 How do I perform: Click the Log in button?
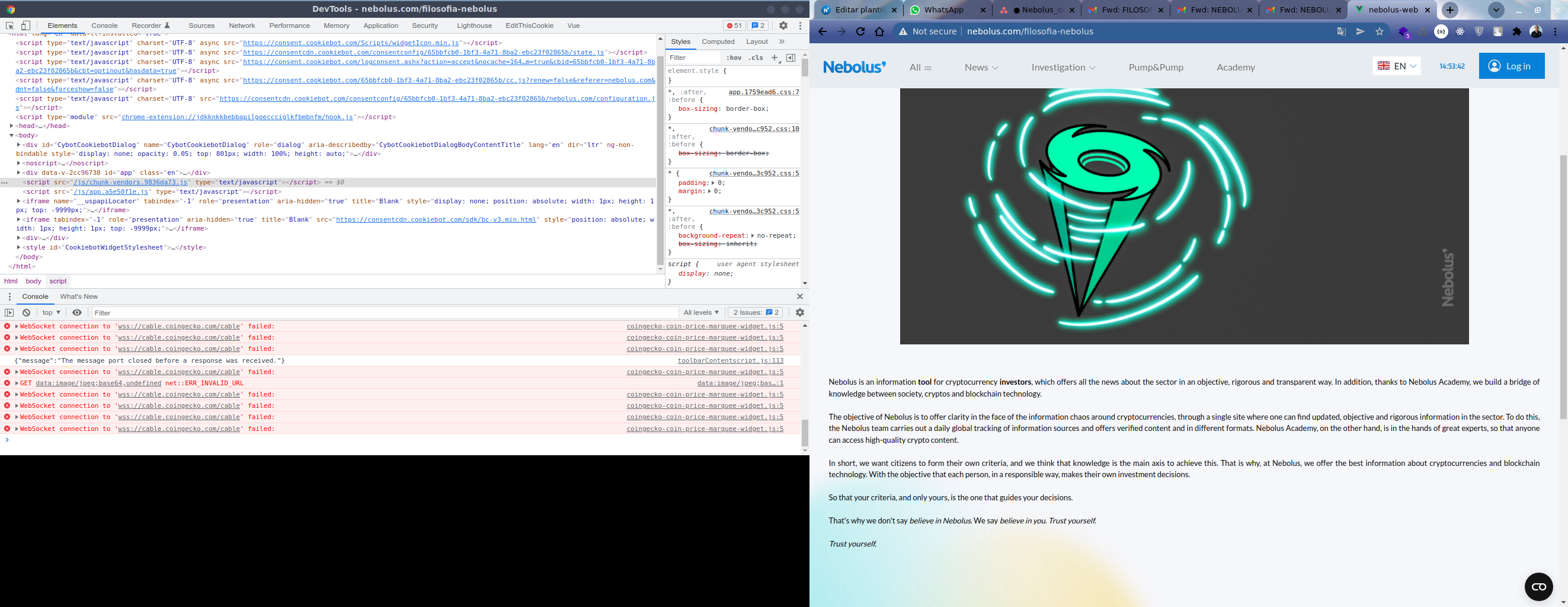(1511, 66)
